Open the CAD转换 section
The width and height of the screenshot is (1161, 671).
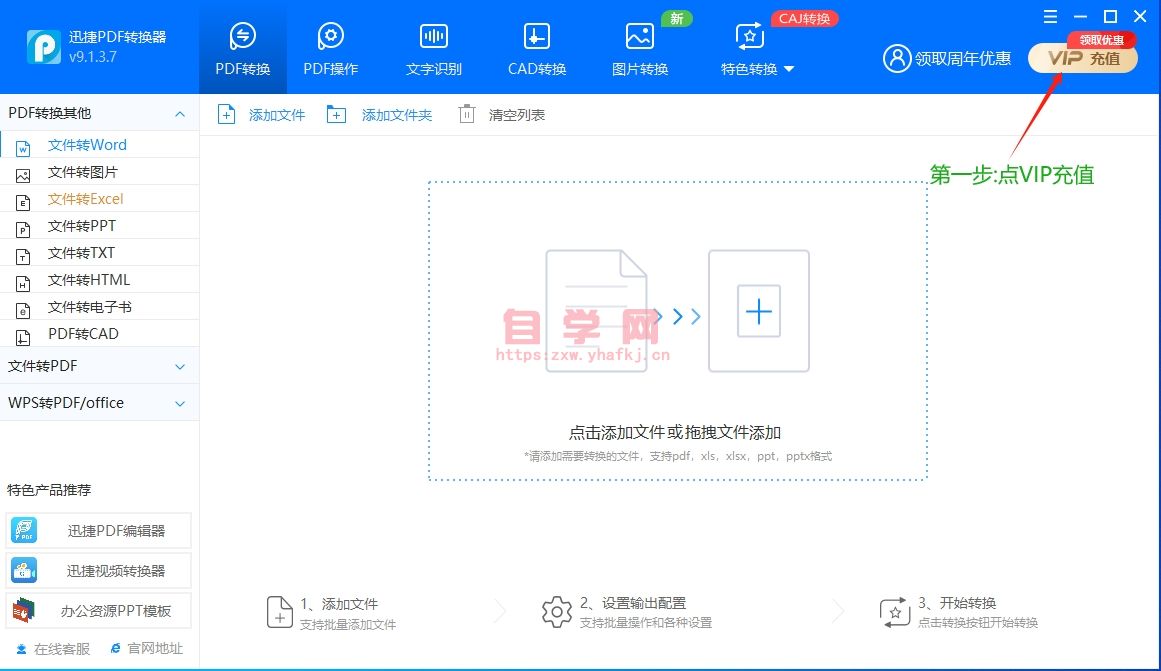pos(537,49)
